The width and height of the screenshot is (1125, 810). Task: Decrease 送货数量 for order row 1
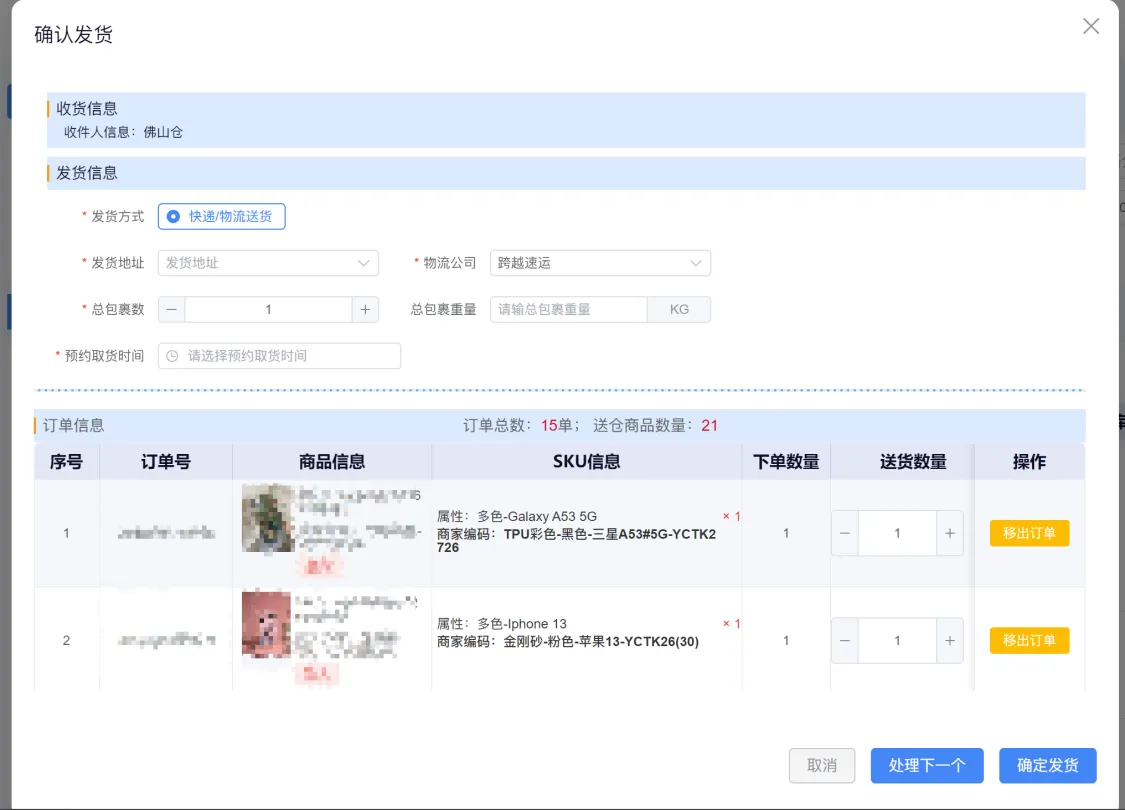tap(845, 533)
